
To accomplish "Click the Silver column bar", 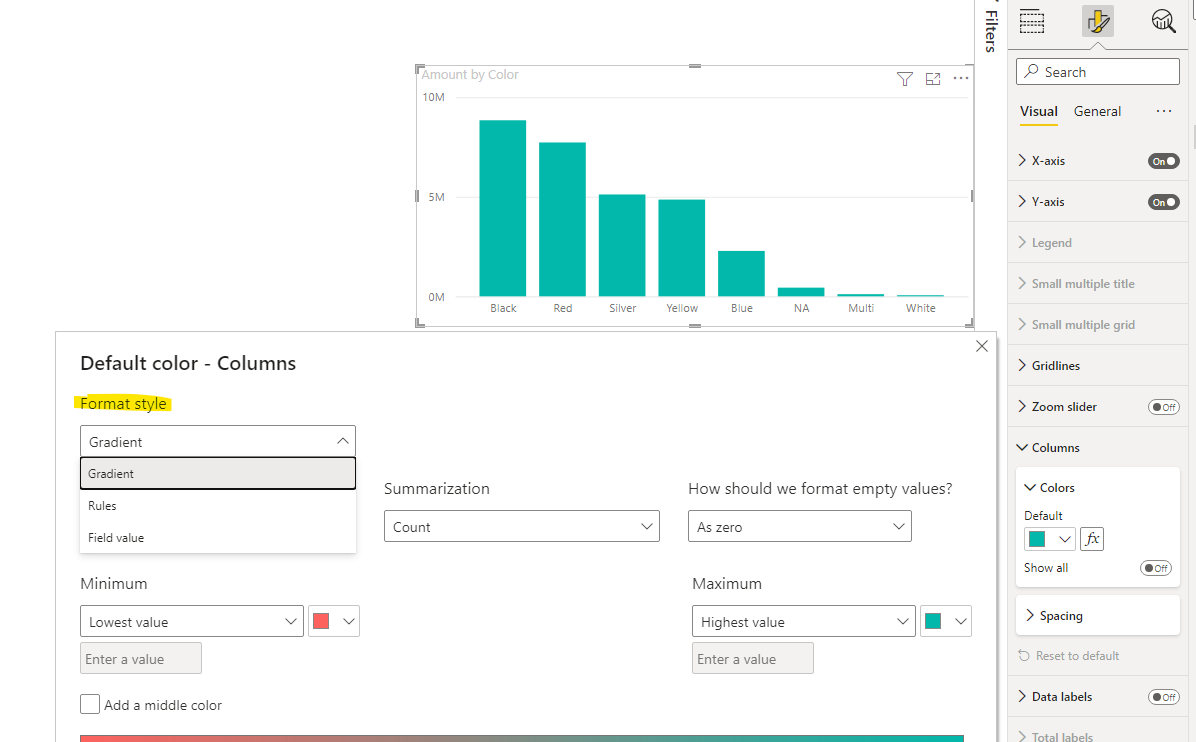I will (x=622, y=246).
